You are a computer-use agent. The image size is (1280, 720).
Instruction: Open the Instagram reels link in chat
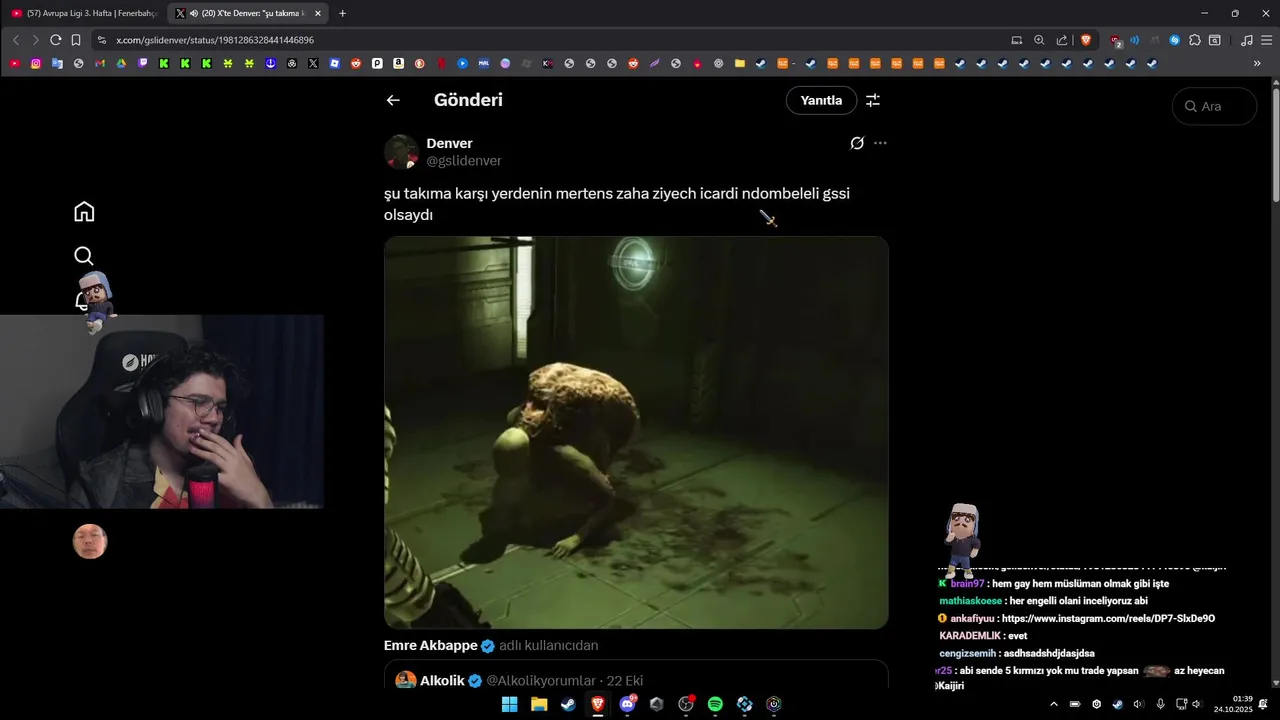coord(1108,619)
